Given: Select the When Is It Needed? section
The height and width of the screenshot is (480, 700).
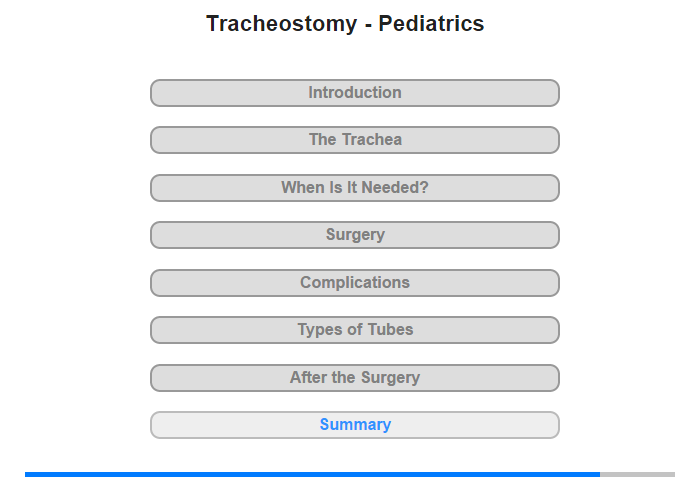Looking at the screenshot, I should click(x=354, y=188).
